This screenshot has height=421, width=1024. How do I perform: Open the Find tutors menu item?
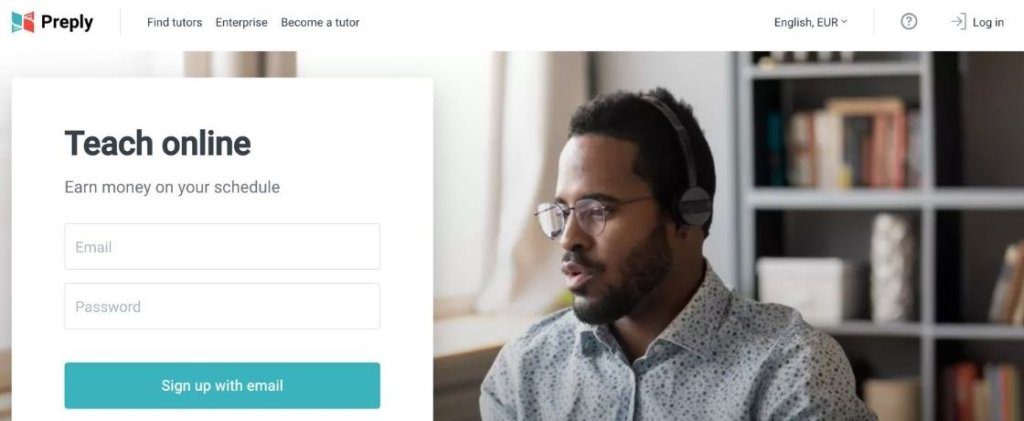[174, 22]
